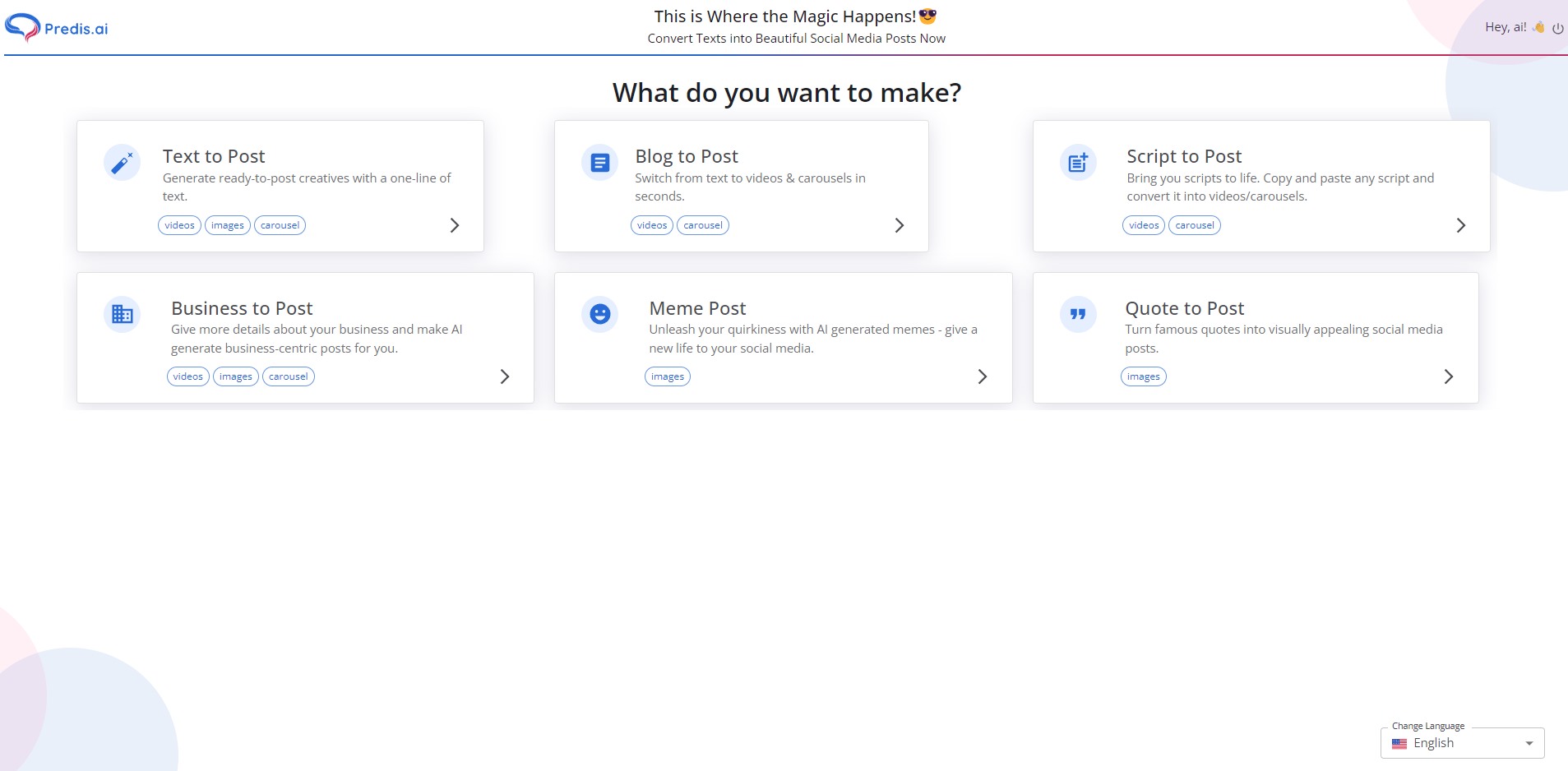Click "Give more details about your business" text
1568x771 pixels.
(x=317, y=339)
